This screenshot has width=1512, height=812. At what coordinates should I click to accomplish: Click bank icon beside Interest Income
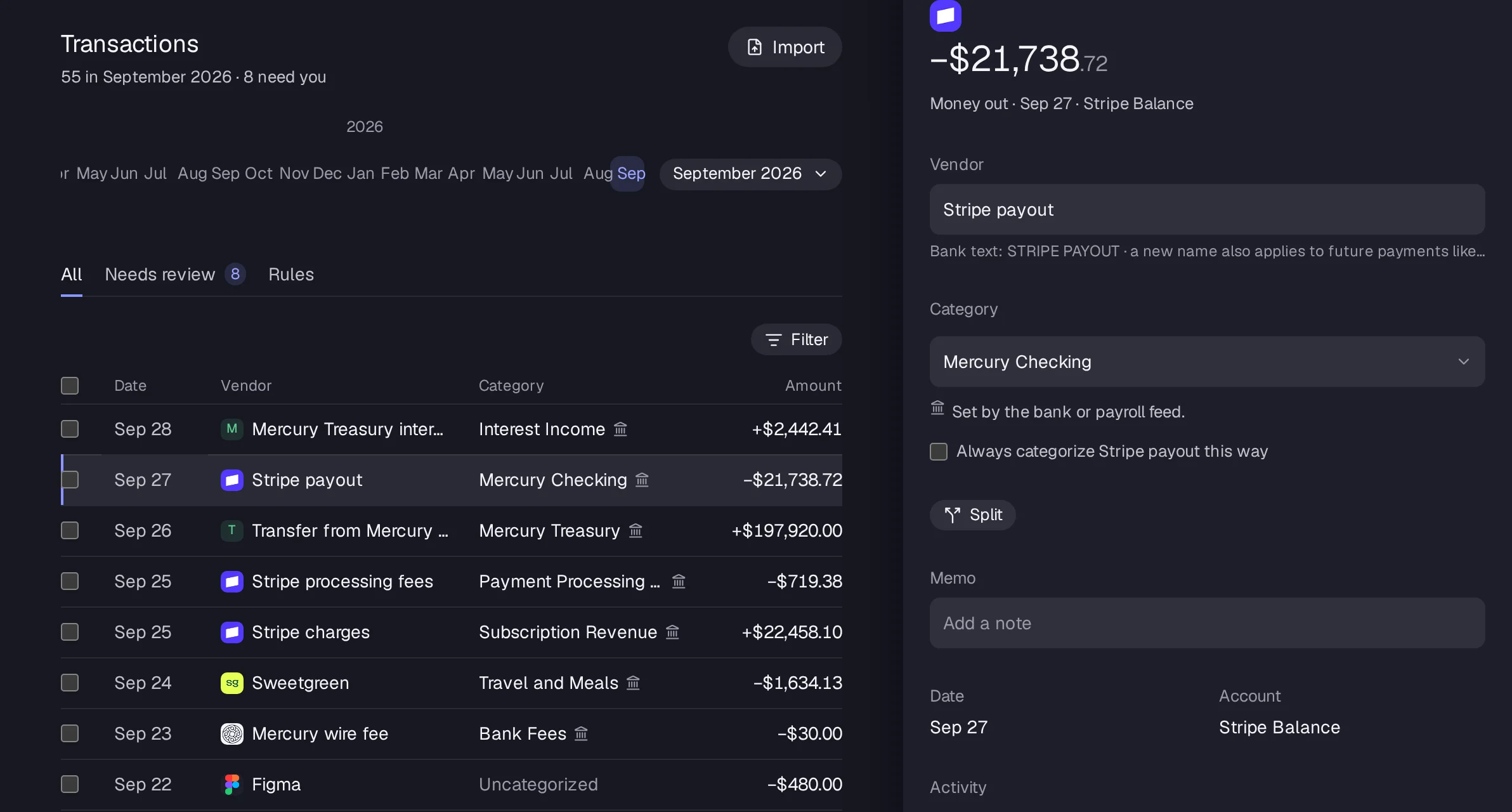pyautogui.click(x=620, y=429)
